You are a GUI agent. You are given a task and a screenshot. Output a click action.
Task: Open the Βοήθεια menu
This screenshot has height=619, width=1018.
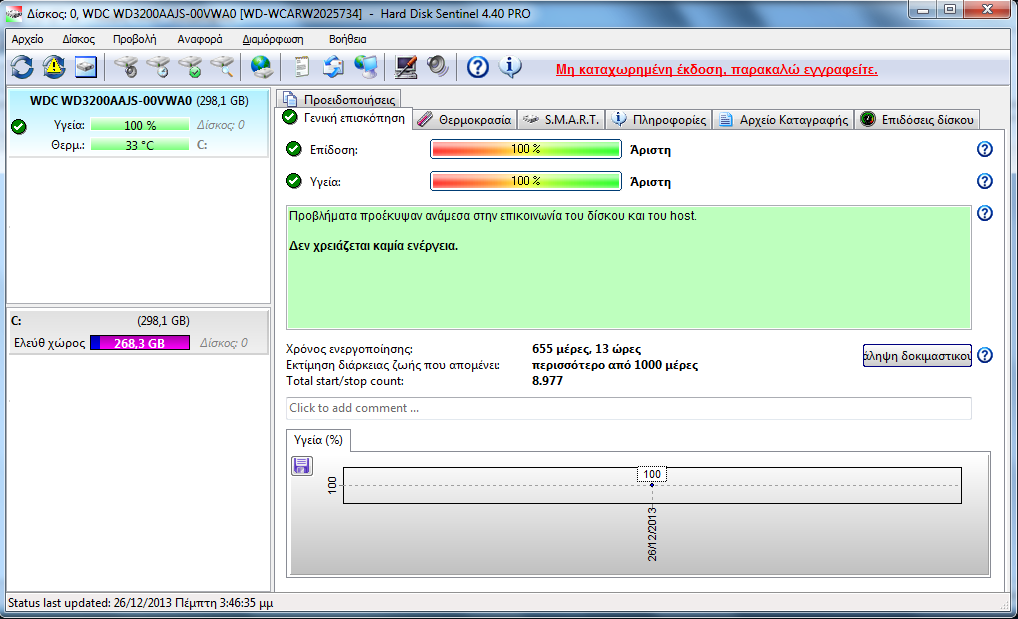tap(347, 39)
